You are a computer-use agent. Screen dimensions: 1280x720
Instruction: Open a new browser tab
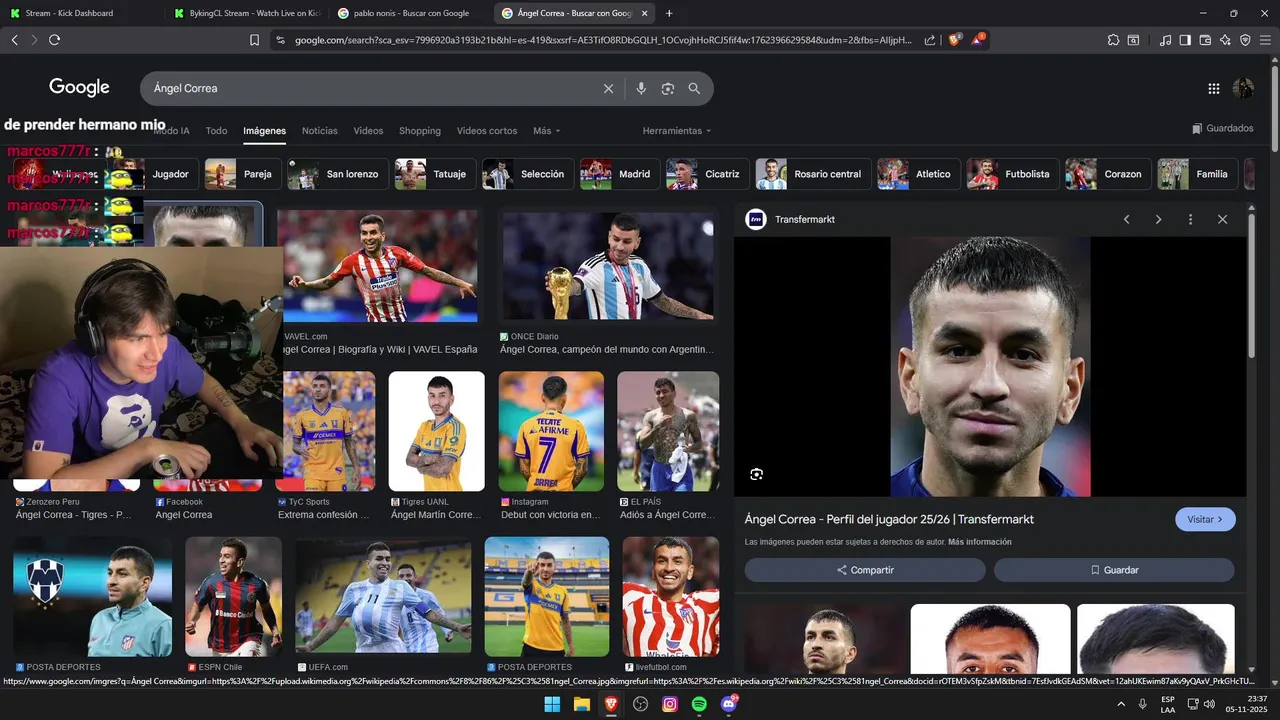[669, 13]
